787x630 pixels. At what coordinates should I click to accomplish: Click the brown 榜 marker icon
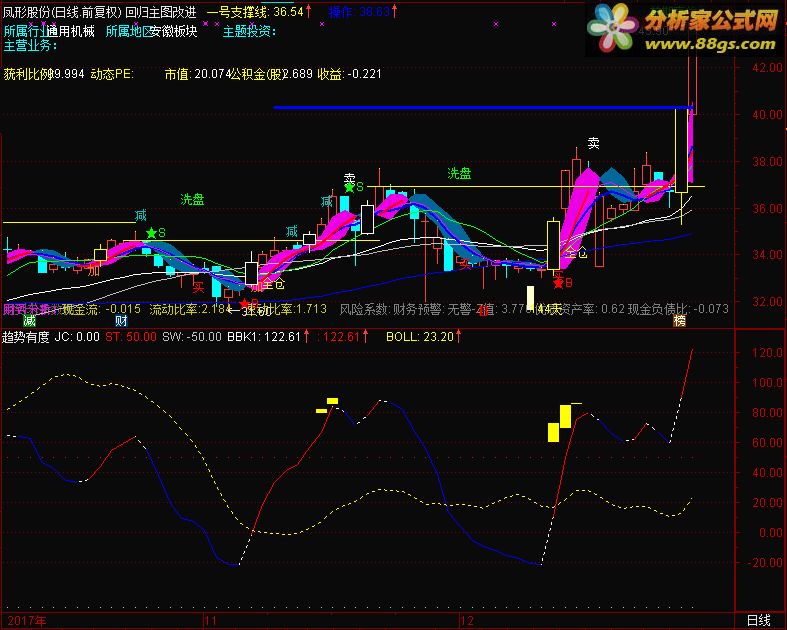click(x=679, y=321)
